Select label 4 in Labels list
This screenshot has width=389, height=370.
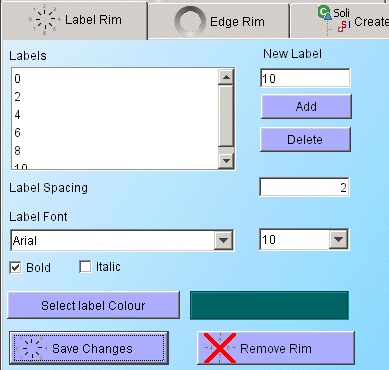[115, 115]
